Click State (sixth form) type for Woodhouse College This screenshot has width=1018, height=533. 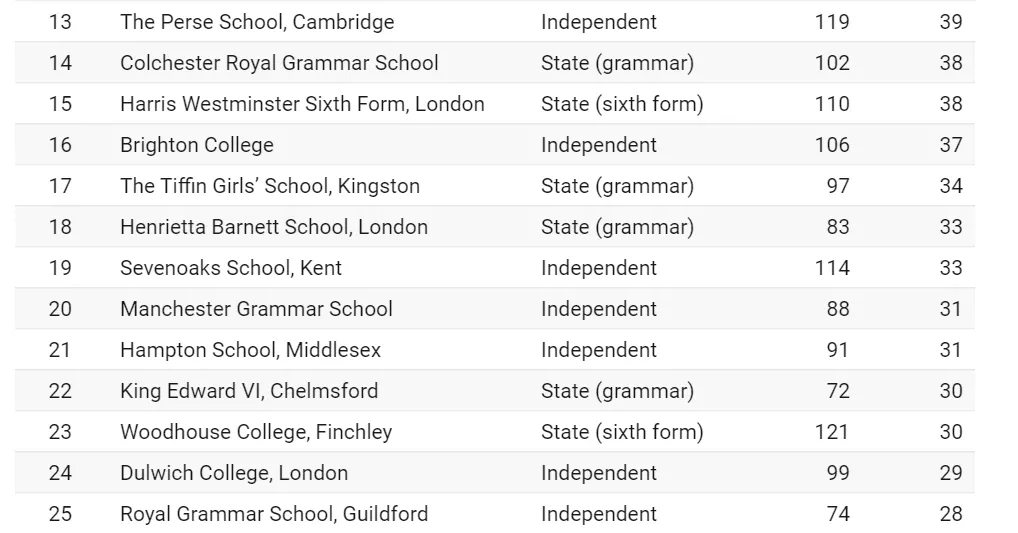coord(622,432)
